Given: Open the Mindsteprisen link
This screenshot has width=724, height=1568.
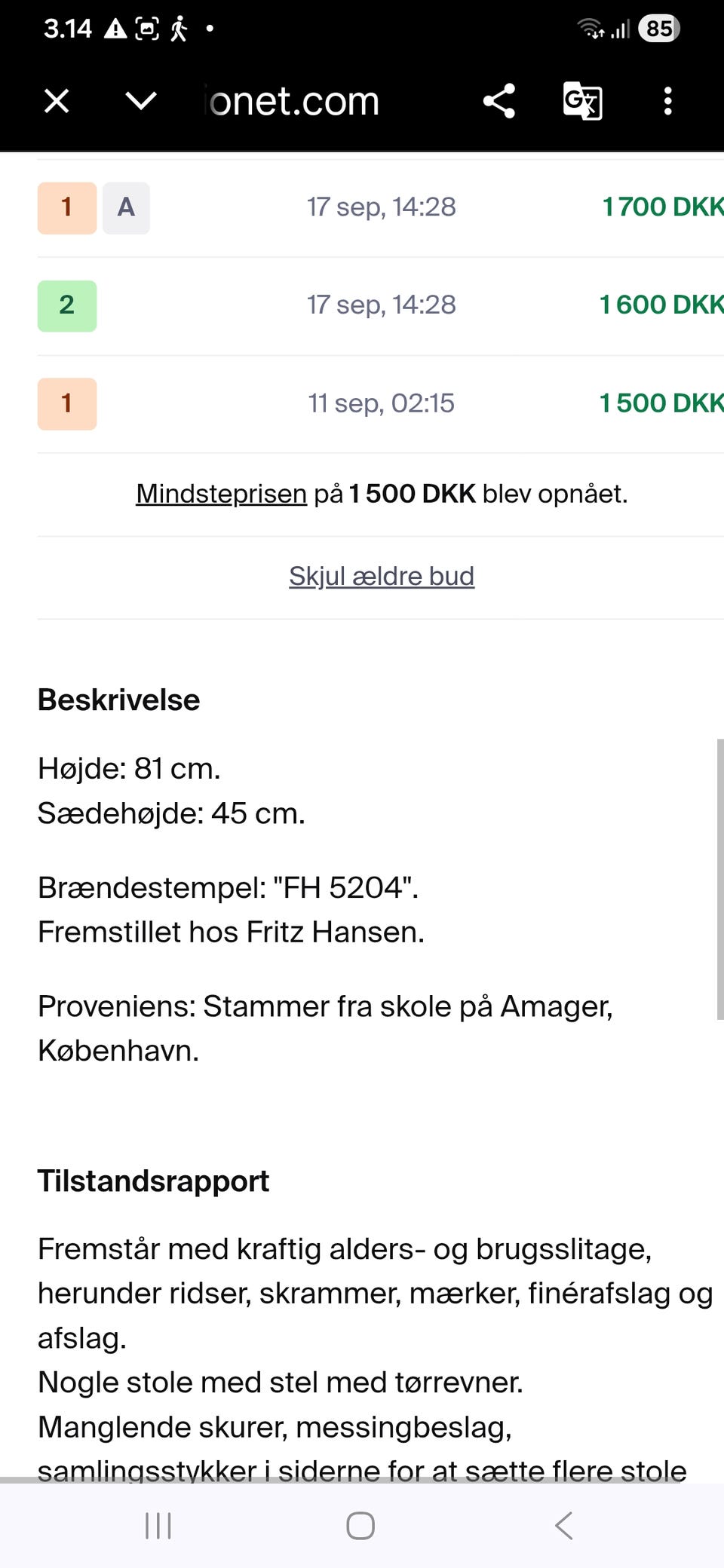Looking at the screenshot, I should pyautogui.click(x=221, y=494).
